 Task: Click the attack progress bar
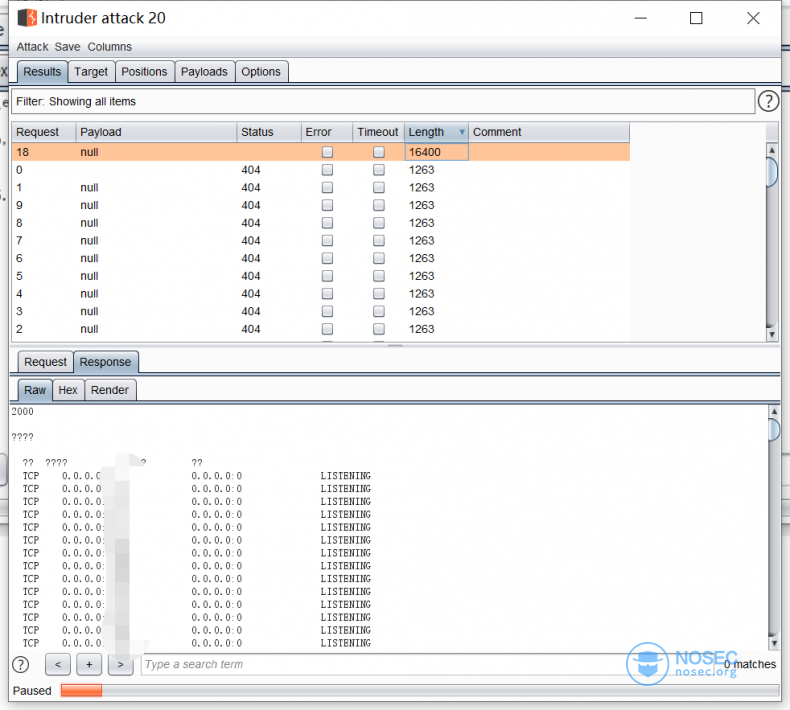(x=420, y=690)
